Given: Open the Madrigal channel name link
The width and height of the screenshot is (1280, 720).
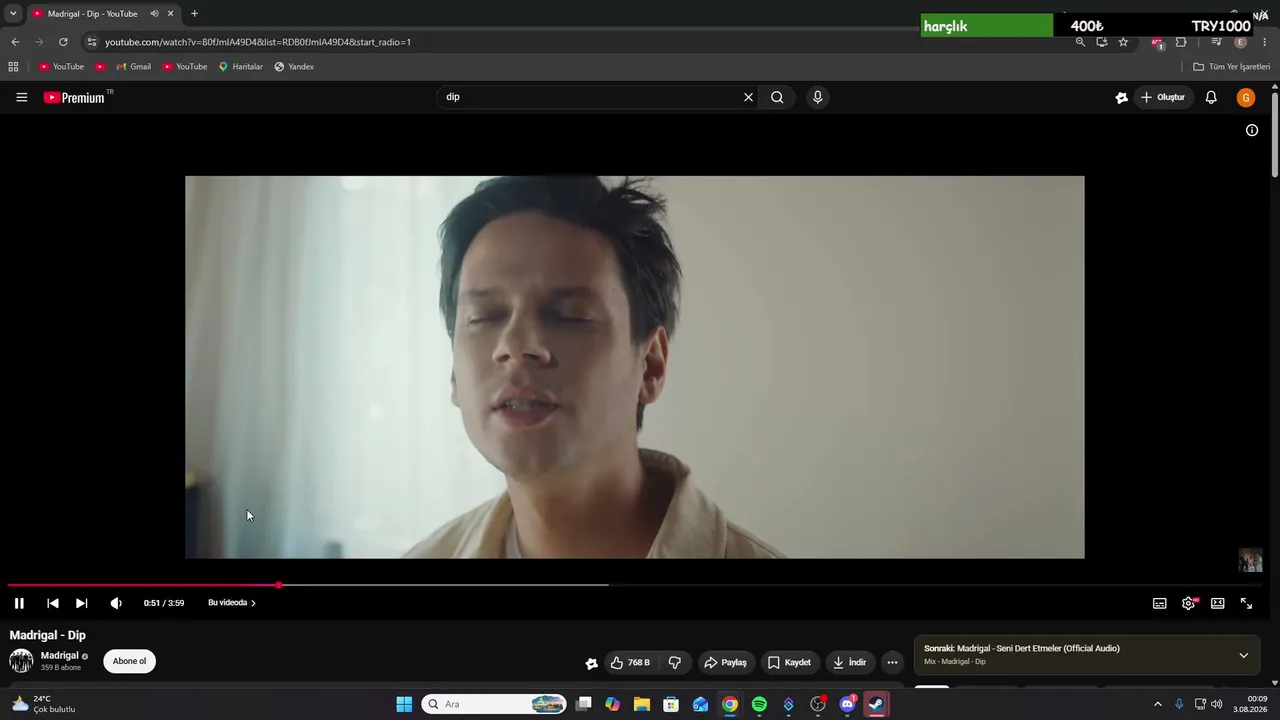Looking at the screenshot, I should pyautogui.click(x=59, y=656).
